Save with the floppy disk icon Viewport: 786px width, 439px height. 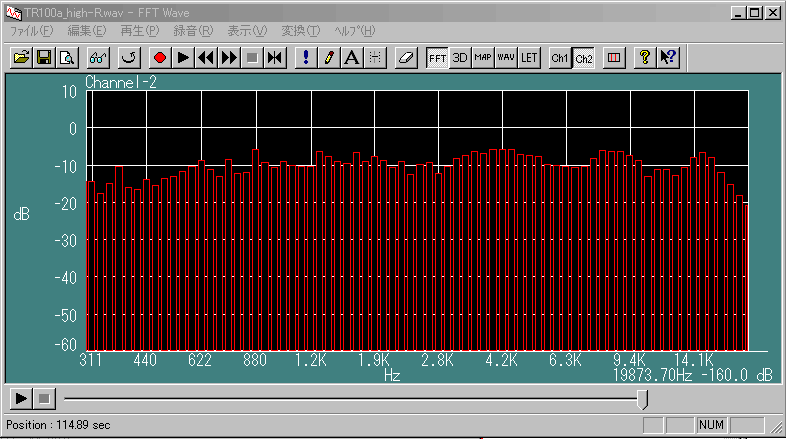click(x=43, y=58)
